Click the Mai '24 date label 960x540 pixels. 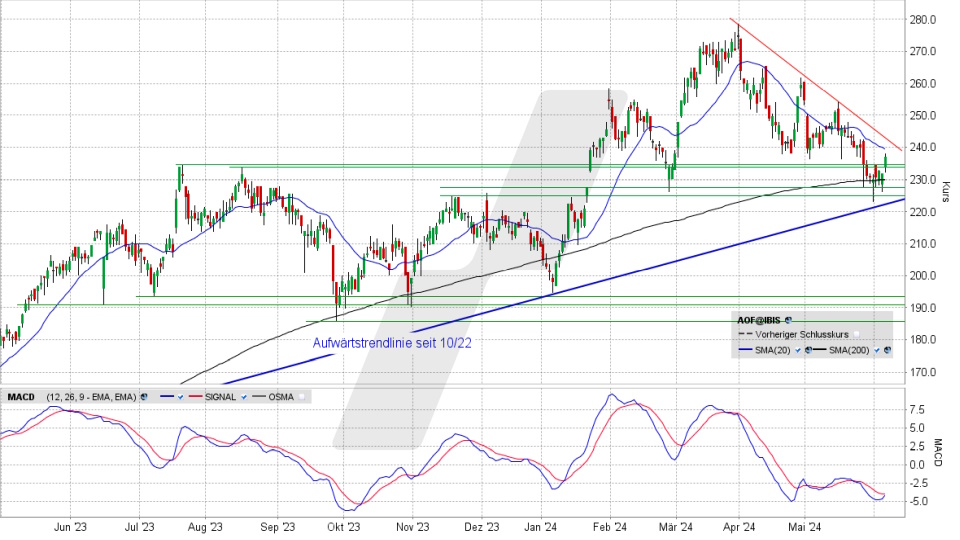coord(804,527)
